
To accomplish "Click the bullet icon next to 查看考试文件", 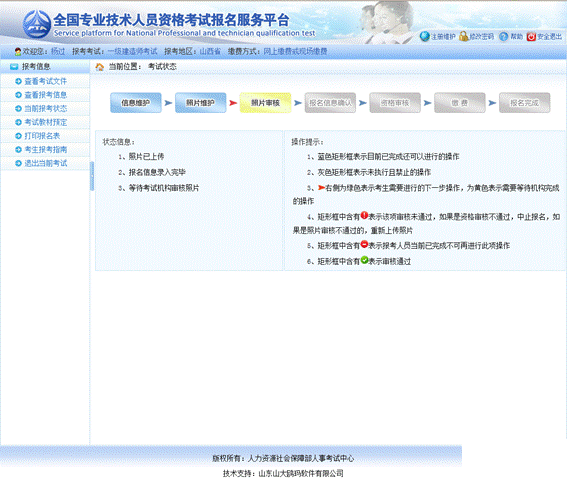I will [18, 81].
